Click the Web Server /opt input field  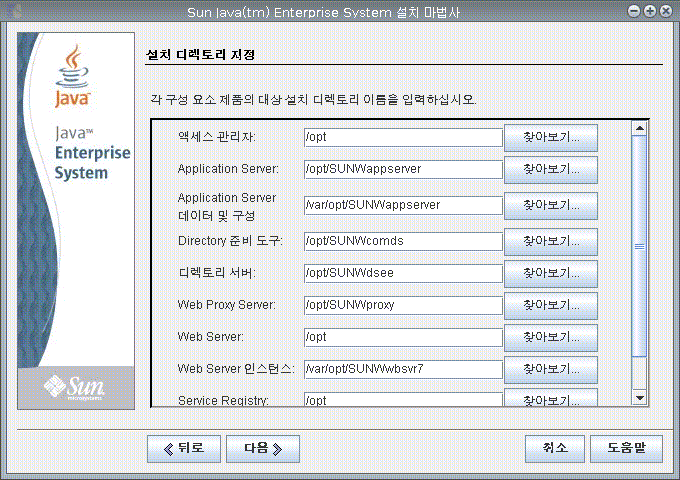pos(403,337)
